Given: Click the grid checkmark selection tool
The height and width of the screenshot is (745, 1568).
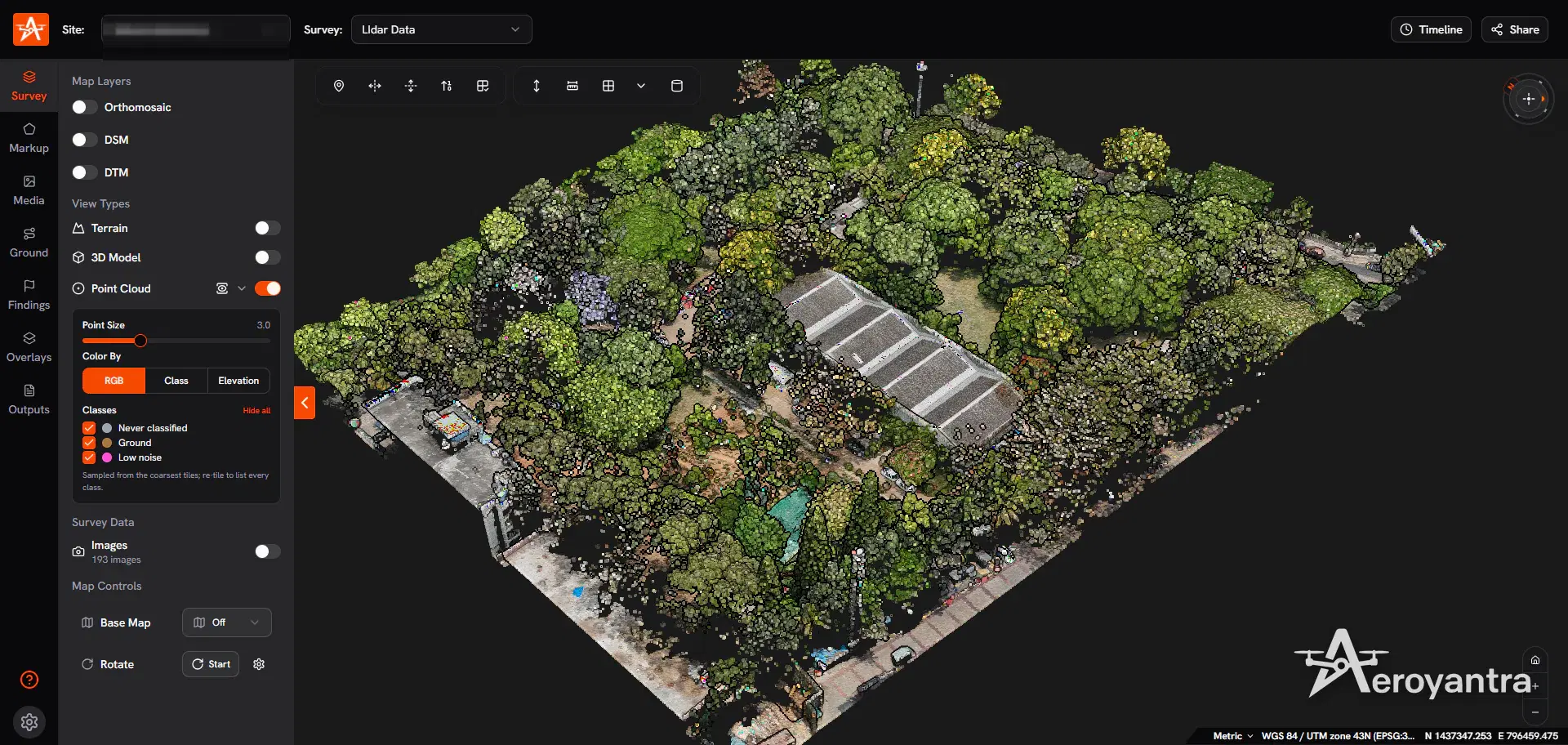Looking at the screenshot, I should tap(483, 86).
